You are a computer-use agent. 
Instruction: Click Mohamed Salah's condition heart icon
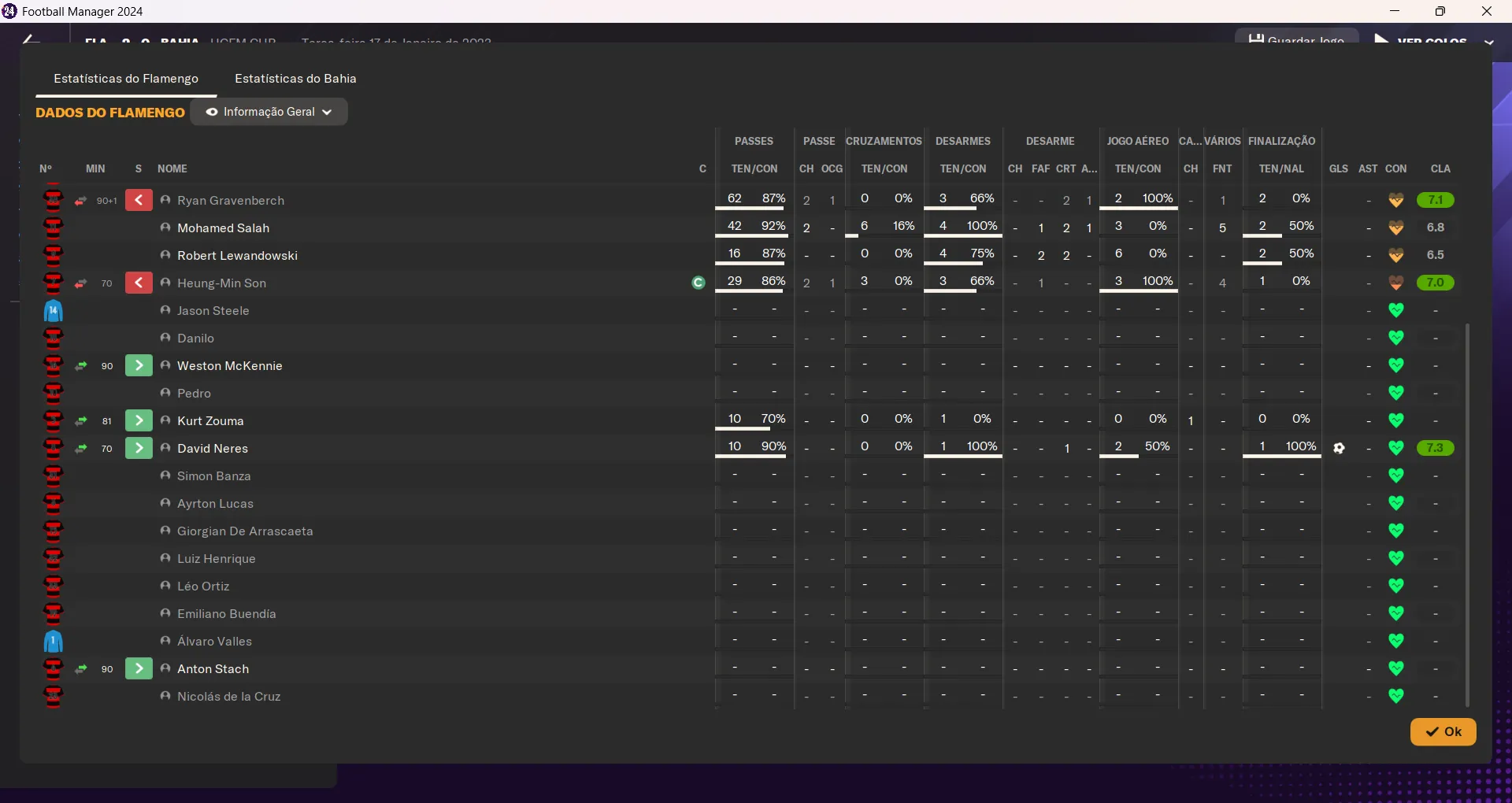click(1396, 228)
